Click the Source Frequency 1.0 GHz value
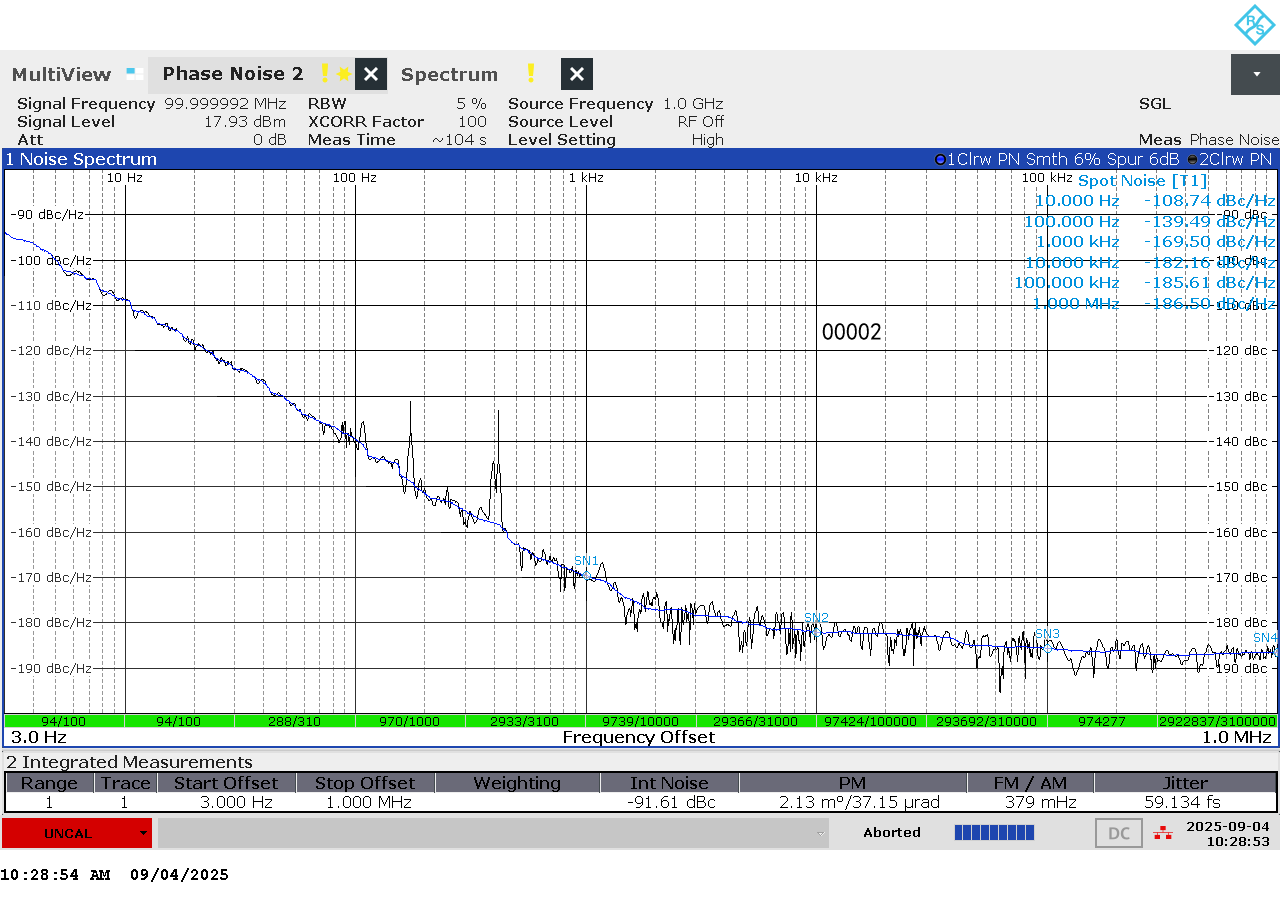 click(693, 104)
